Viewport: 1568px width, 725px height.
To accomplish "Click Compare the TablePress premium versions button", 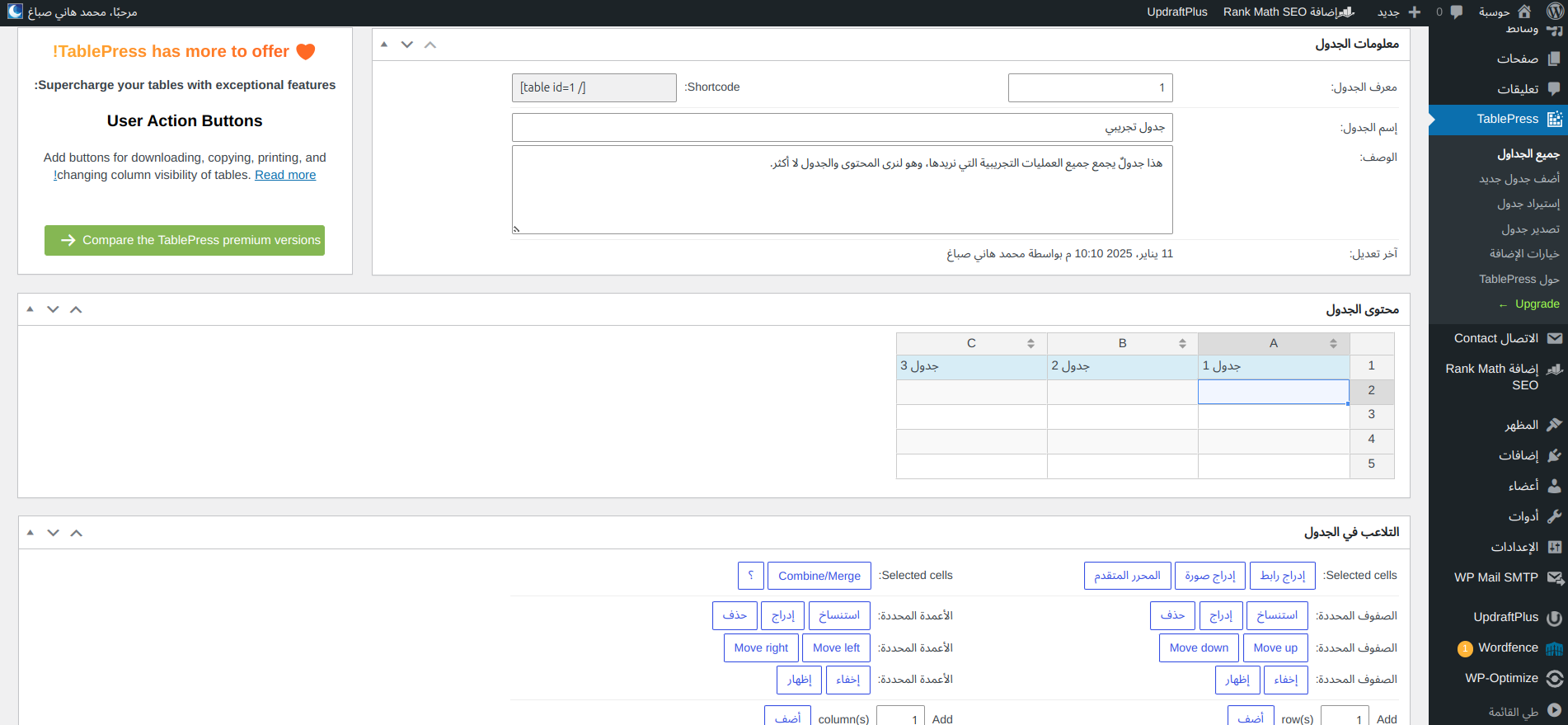I will [x=185, y=240].
